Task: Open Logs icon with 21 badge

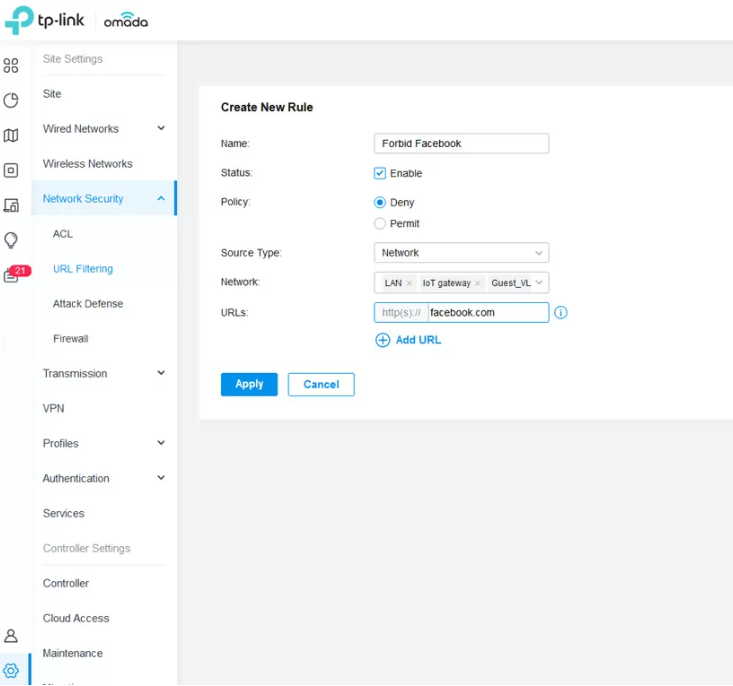Action: [12, 276]
